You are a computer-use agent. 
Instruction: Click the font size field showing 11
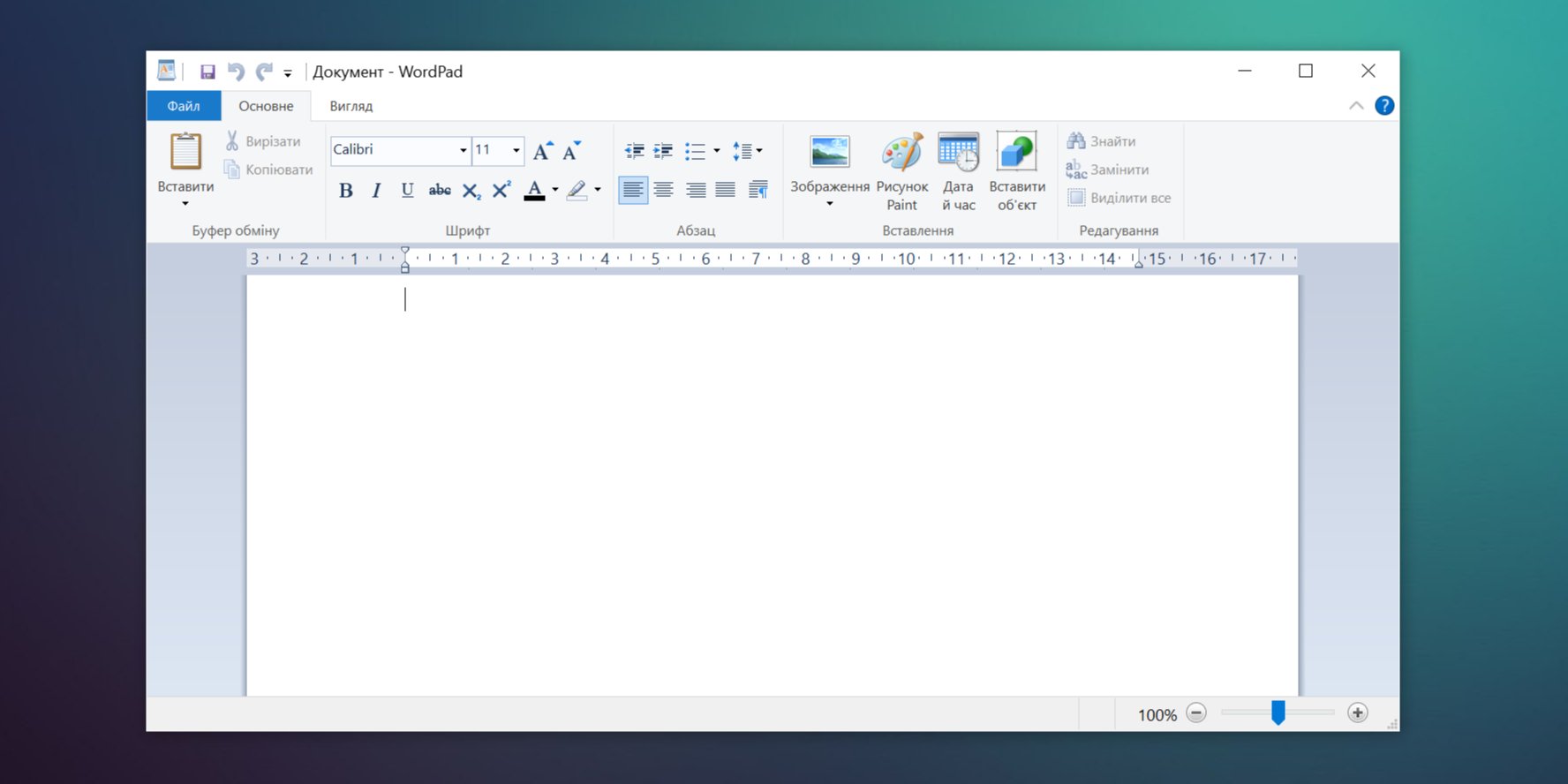pyautogui.click(x=491, y=150)
